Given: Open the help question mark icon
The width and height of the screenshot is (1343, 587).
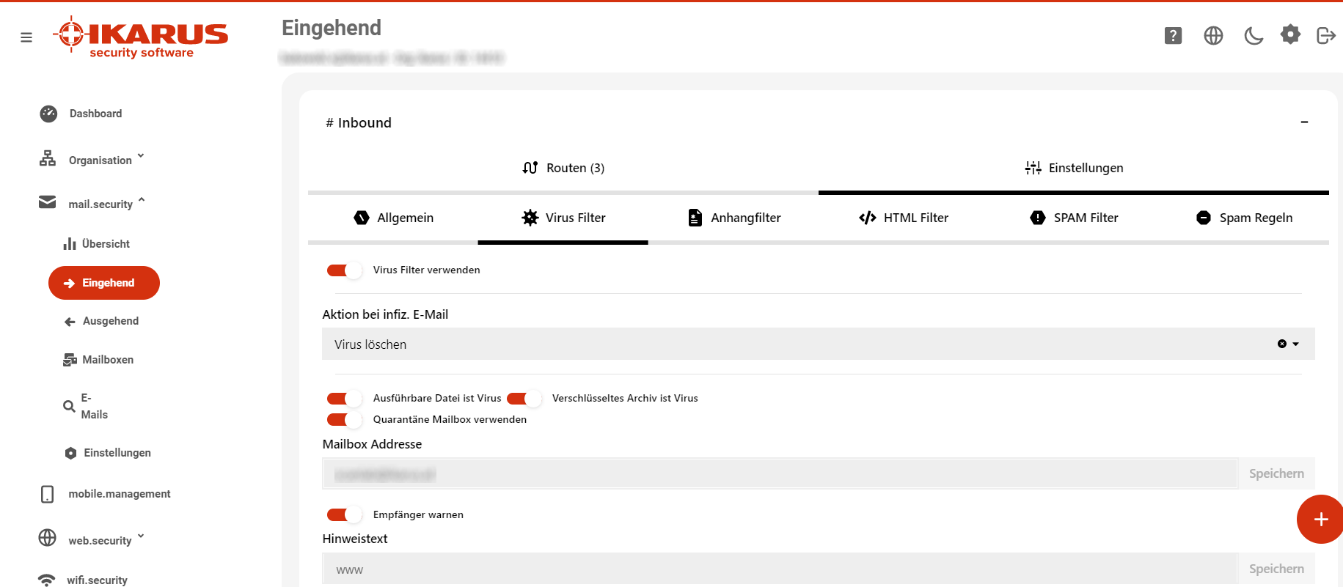Looking at the screenshot, I should click(1174, 36).
